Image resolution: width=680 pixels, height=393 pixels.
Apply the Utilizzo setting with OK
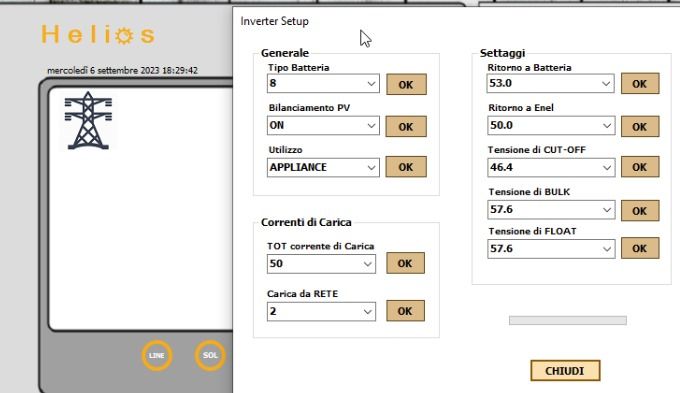(x=406, y=167)
